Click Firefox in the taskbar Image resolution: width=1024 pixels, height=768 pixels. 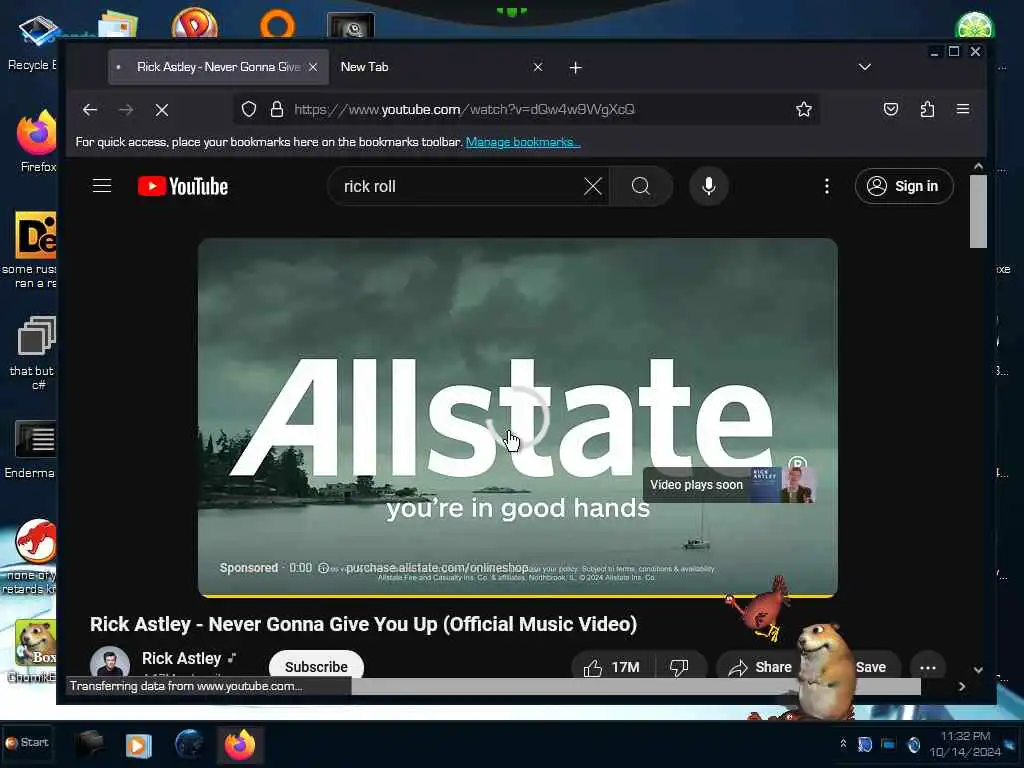[240, 745]
